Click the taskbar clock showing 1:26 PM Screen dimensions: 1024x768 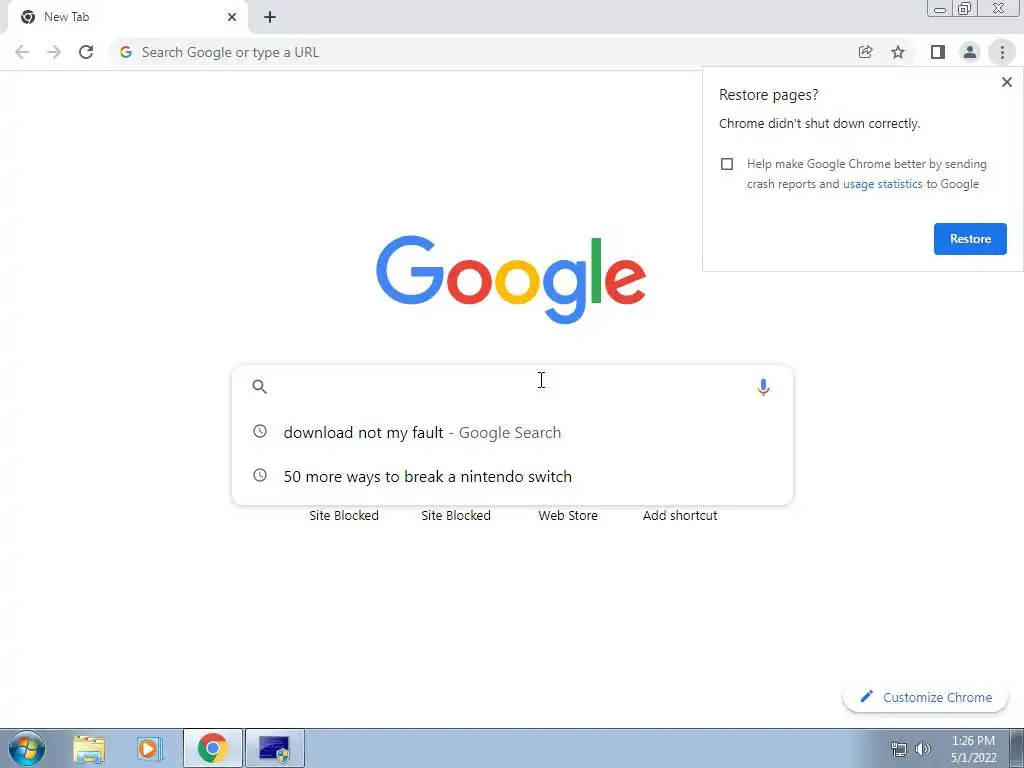coord(973,749)
